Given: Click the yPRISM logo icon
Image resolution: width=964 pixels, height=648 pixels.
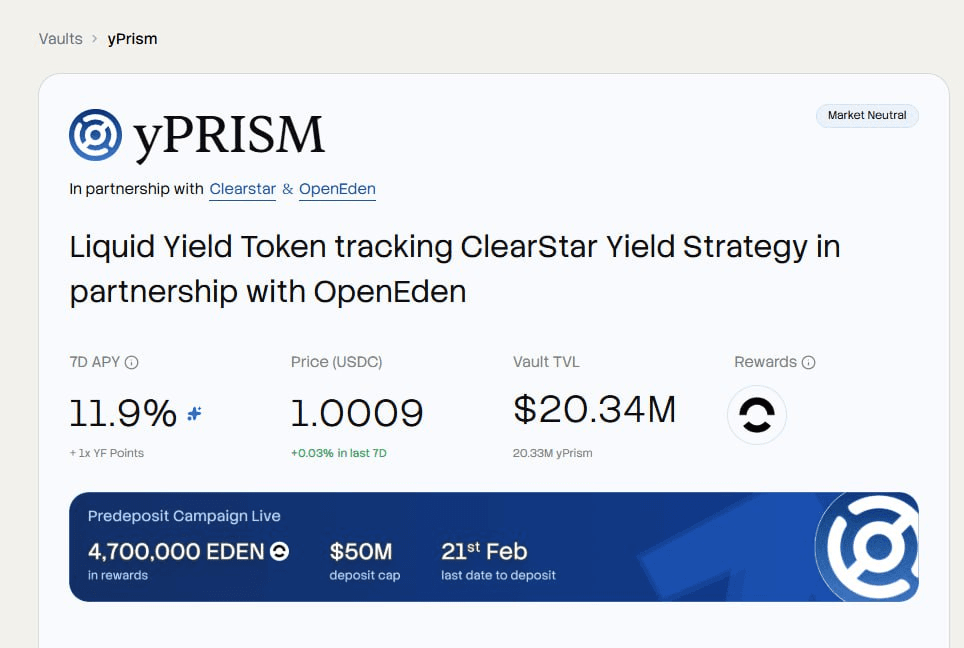Looking at the screenshot, I should (95, 135).
